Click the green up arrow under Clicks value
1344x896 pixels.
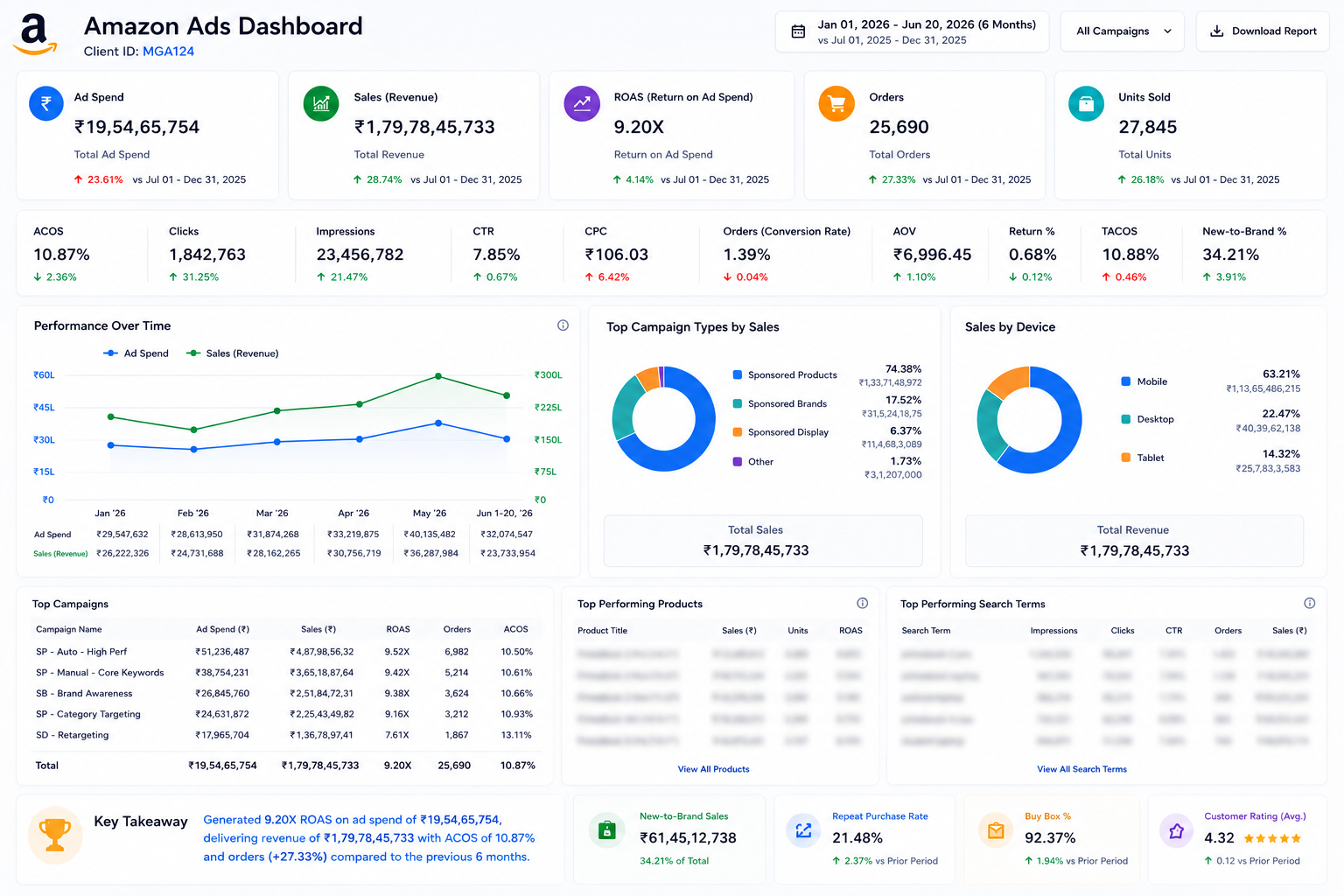click(x=173, y=277)
